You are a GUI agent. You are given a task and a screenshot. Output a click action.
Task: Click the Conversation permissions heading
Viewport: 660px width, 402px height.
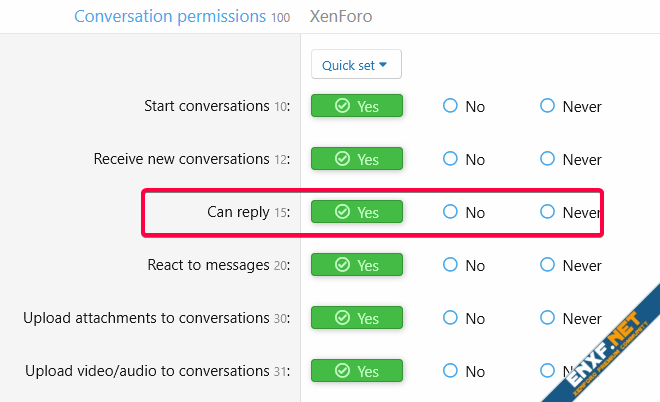pos(170,17)
